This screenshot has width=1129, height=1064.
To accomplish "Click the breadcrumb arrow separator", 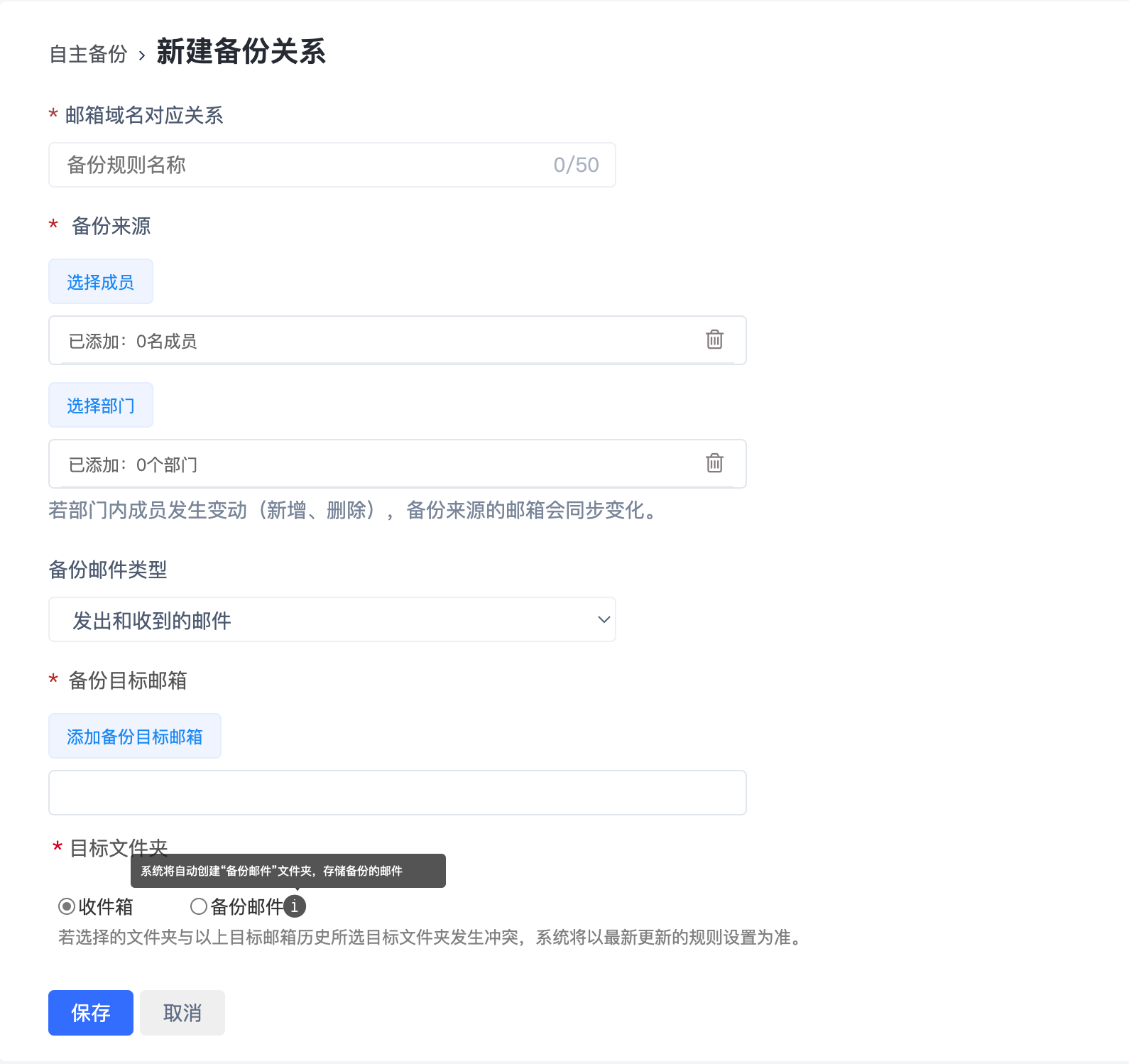I will 142,55.
